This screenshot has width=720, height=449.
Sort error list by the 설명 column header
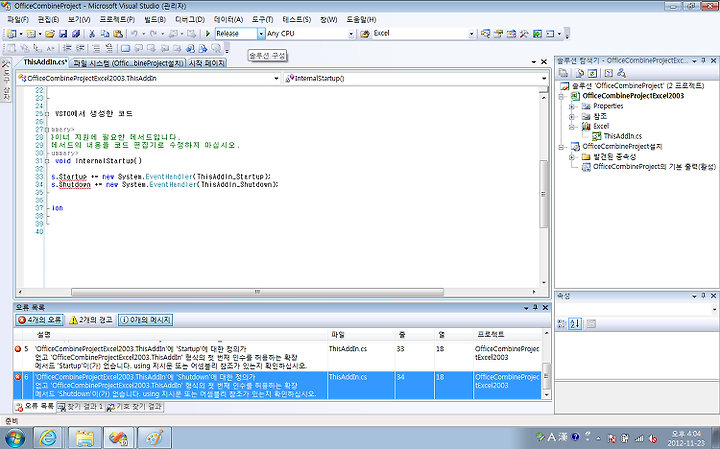pos(181,335)
